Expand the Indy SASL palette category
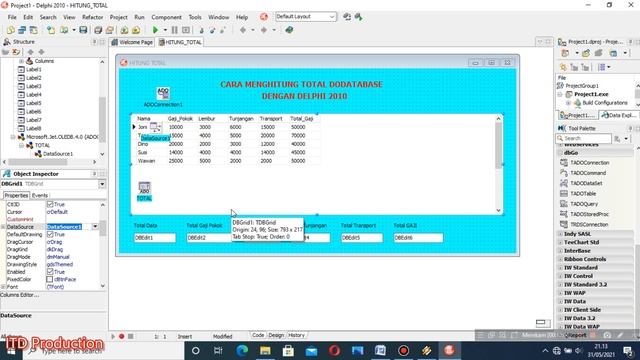Viewport: 640px width, 360px height. [560, 234]
